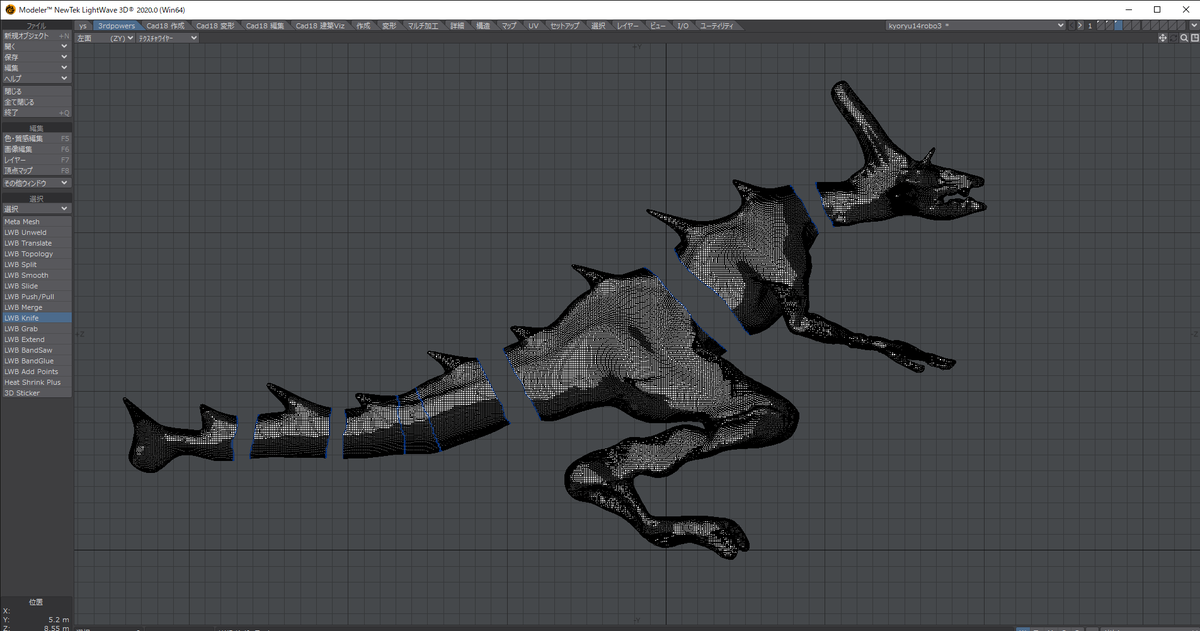Activate the LWB Knife tool
The width and height of the screenshot is (1200, 631).
coord(36,318)
